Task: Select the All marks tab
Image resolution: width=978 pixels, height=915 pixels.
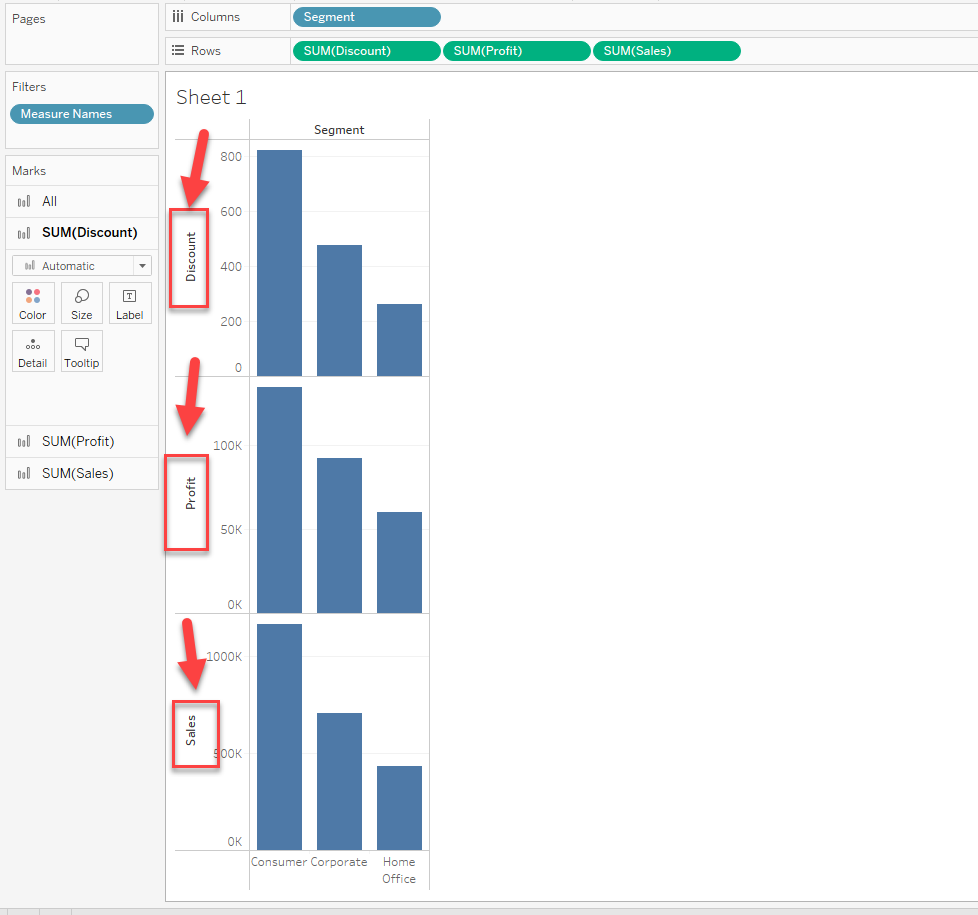Action: tap(50, 202)
